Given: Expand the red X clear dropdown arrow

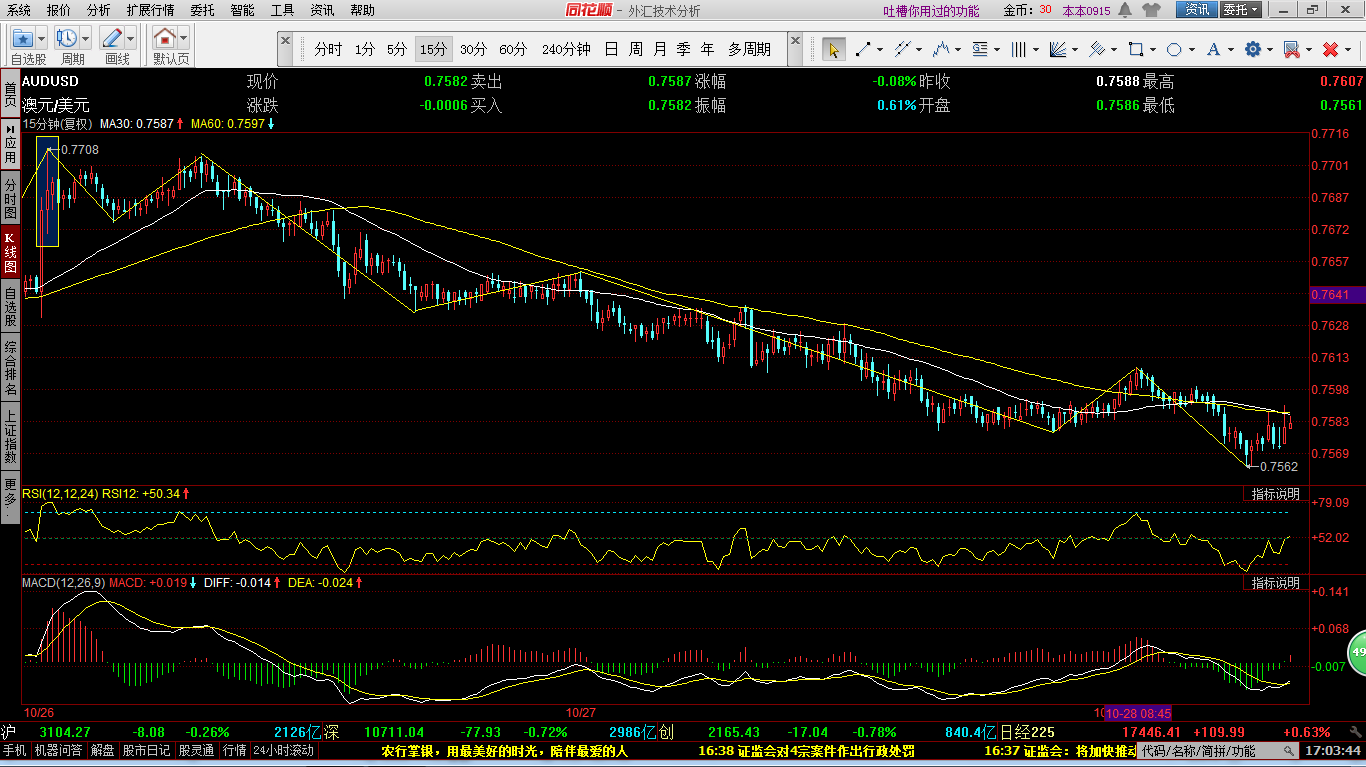Looking at the screenshot, I should point(1346,49).
